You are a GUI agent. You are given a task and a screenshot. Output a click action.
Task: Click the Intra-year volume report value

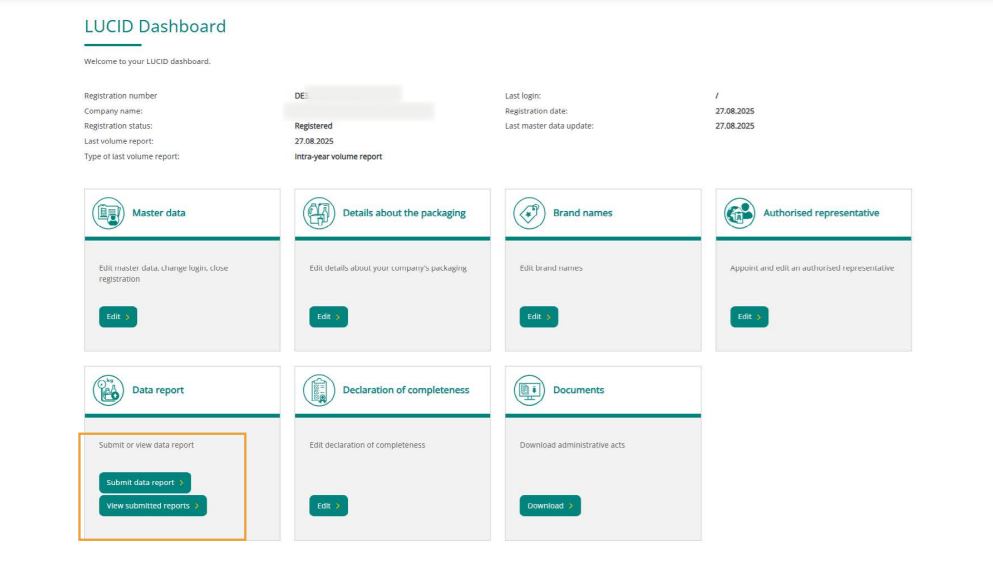pyautogui.click(x=338, y=156)
